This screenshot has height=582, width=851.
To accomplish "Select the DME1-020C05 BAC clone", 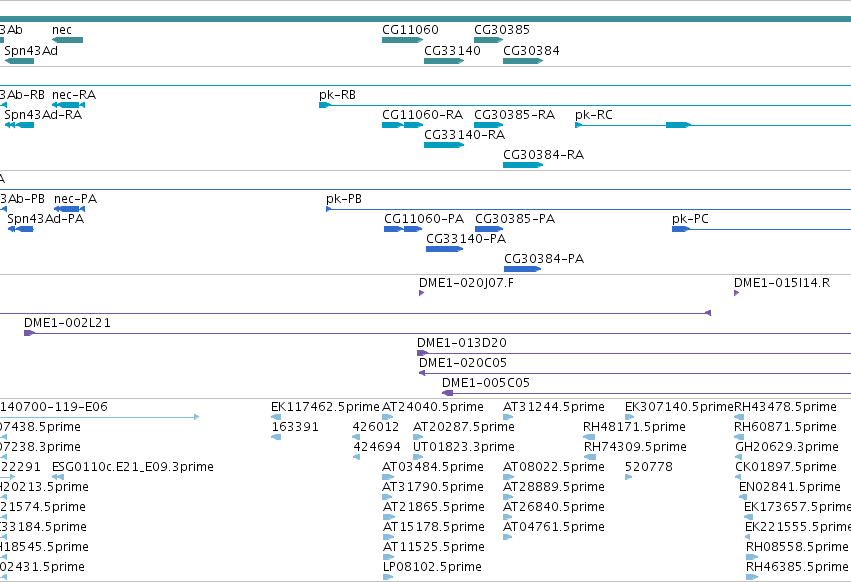I will [635, 373].
